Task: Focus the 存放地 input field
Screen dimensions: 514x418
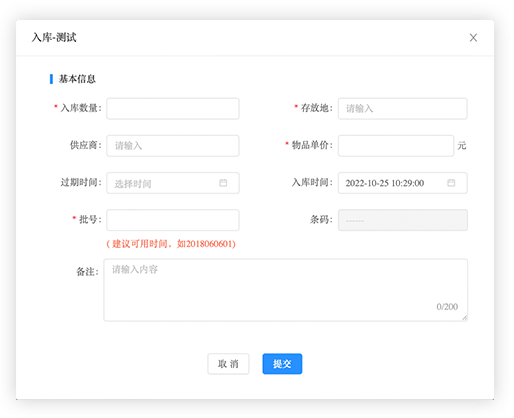Action: [x=403, y=109]
